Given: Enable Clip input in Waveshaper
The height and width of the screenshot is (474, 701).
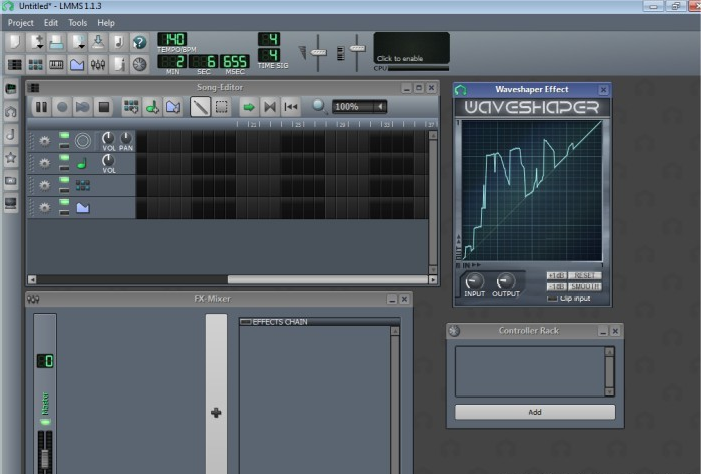Looking at the screenshot, I should (553, 298).
